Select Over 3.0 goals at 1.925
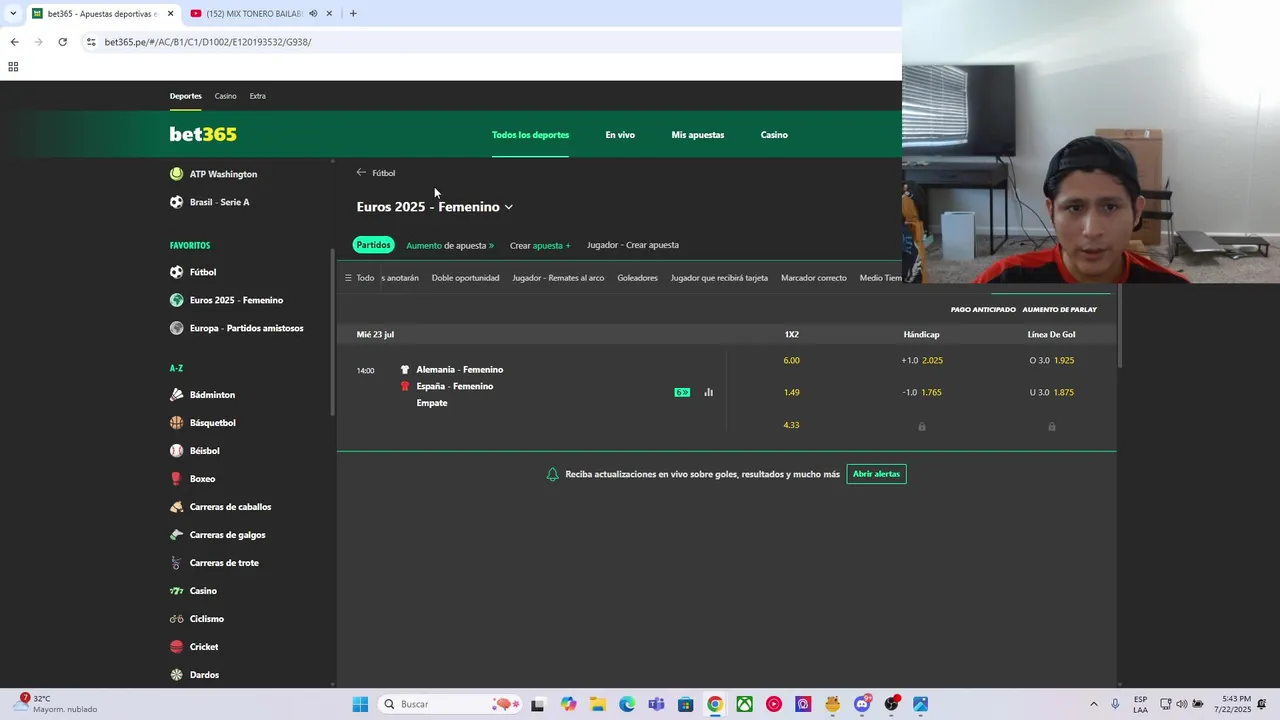The height and width of the screenshot is (720, 1280). click(1051, 360)
